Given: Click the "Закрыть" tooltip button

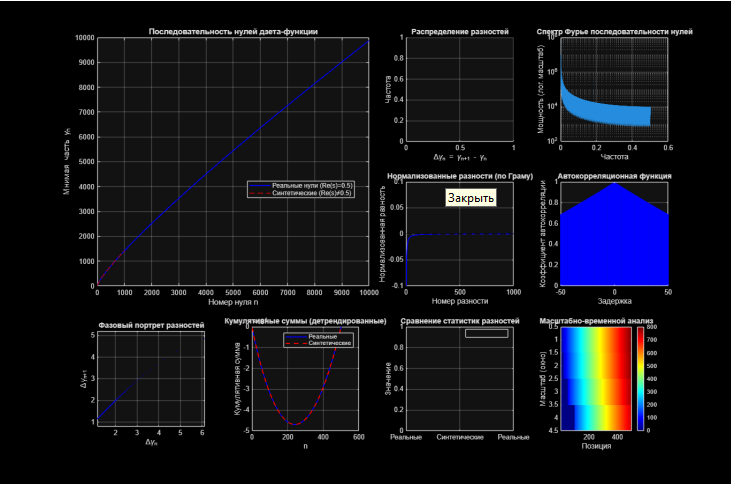Looking at the screenshot, I should [470, 198].
